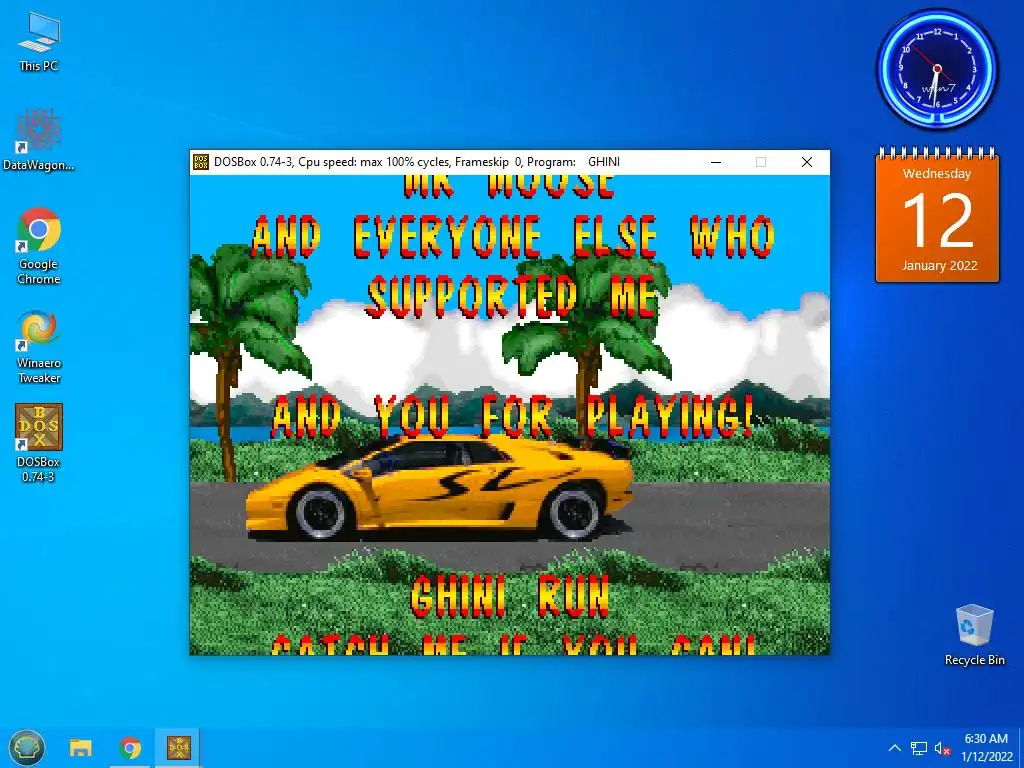Open Chrome from the taskbar
Viewport: 1024px width, 768px height.
click(130, 748)
